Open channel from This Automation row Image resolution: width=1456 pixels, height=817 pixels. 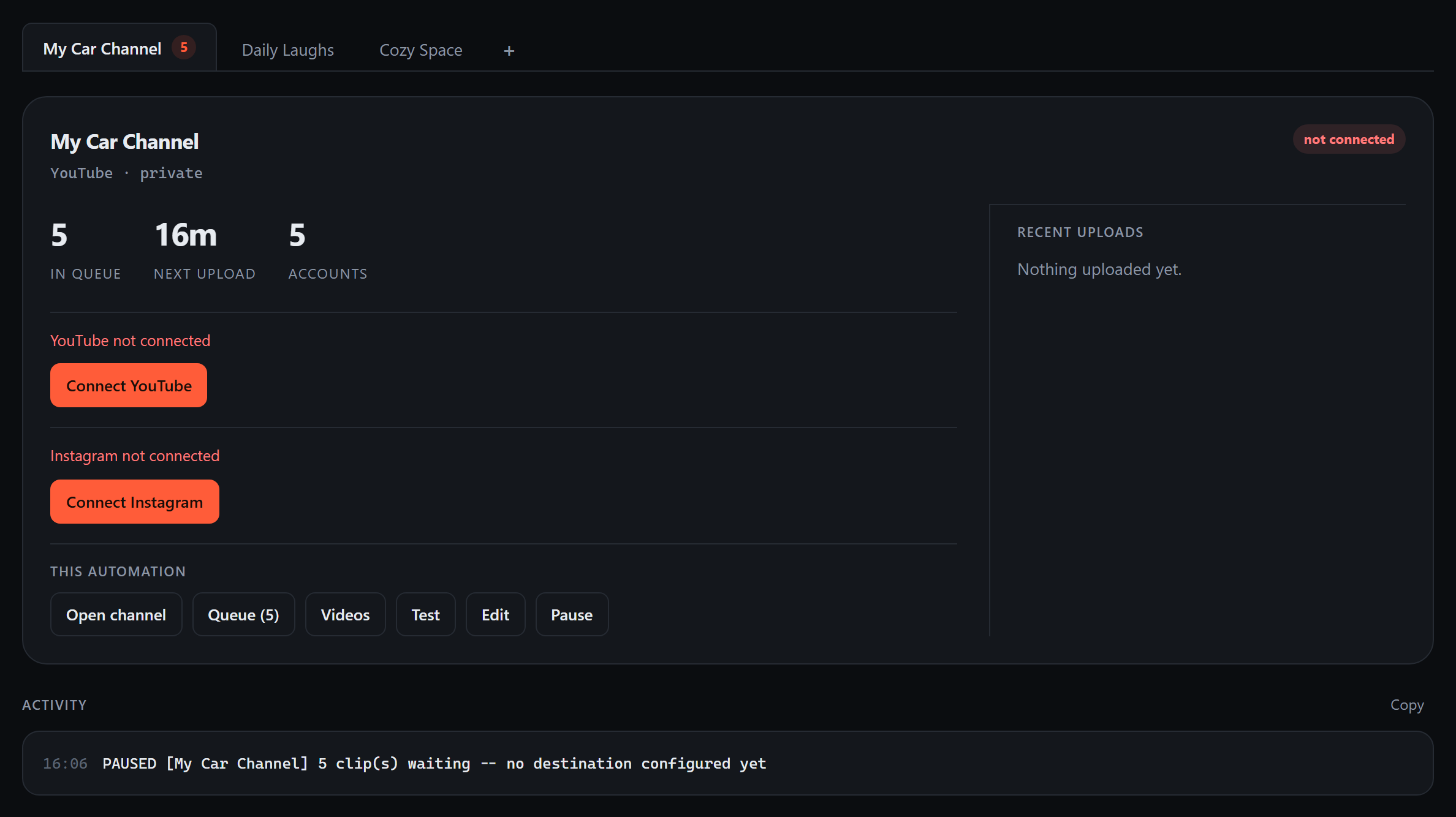[x=116, y=614]
